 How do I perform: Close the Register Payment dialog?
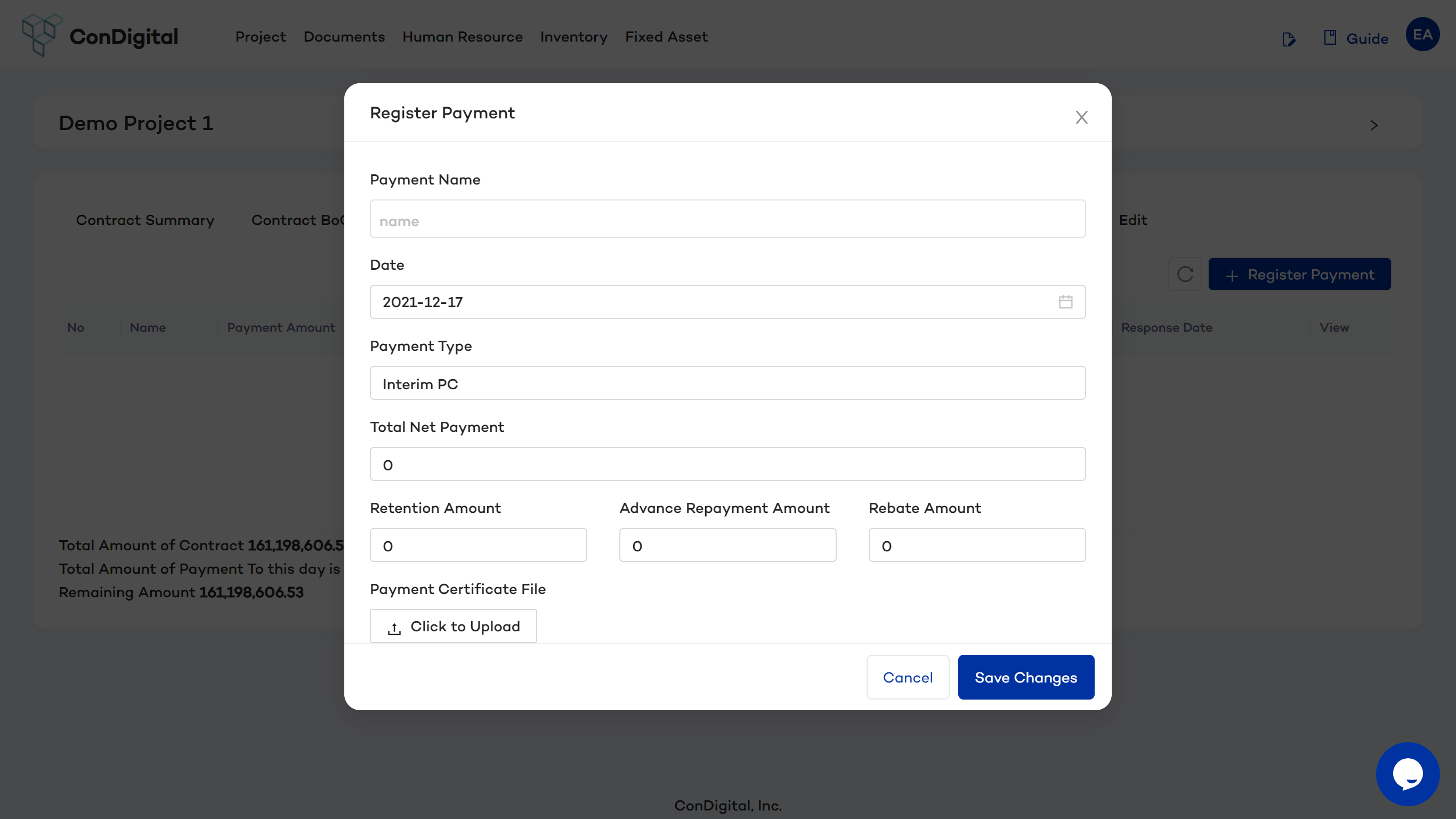pyautogui.click(x=1081, y=117)
